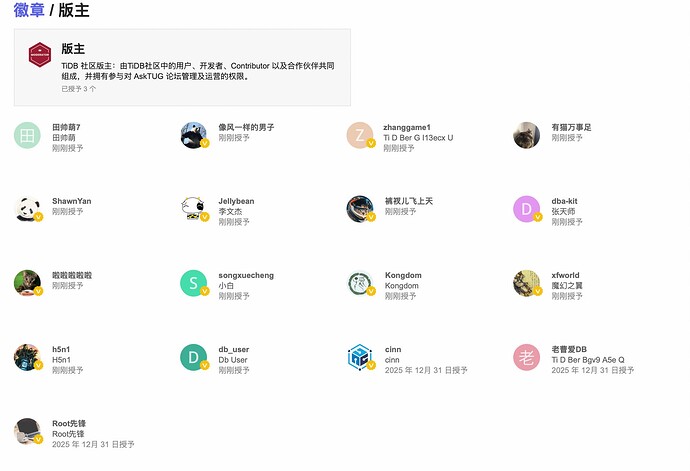Image resolution: width=690 pixels, height=471 pixels.
Task: Open songxuecheng's green S avatar
Action: click(x=194, y=283)
